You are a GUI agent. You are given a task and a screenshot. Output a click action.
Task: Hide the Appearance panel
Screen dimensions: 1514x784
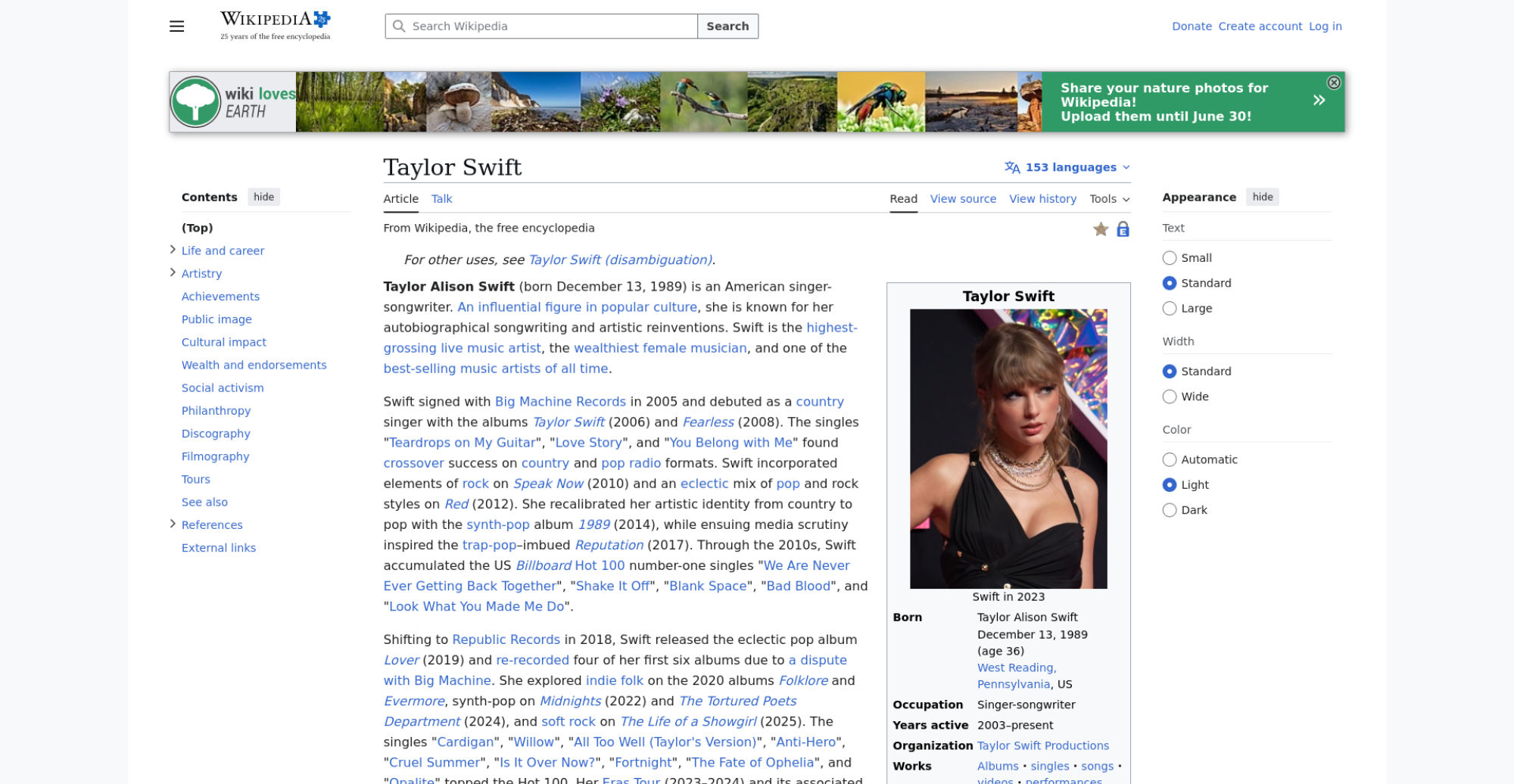click(1263, 198)
